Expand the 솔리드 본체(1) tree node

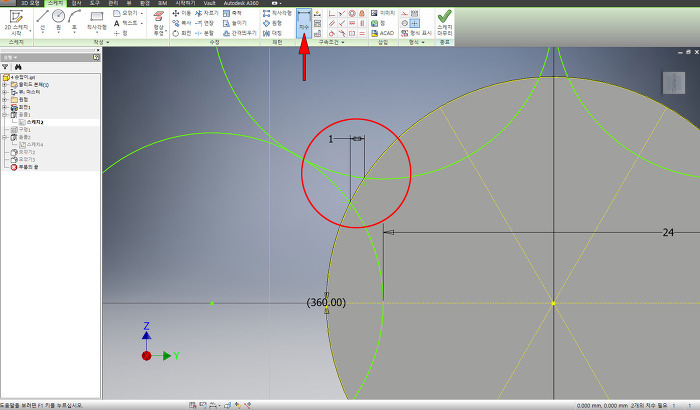(4, 85)
